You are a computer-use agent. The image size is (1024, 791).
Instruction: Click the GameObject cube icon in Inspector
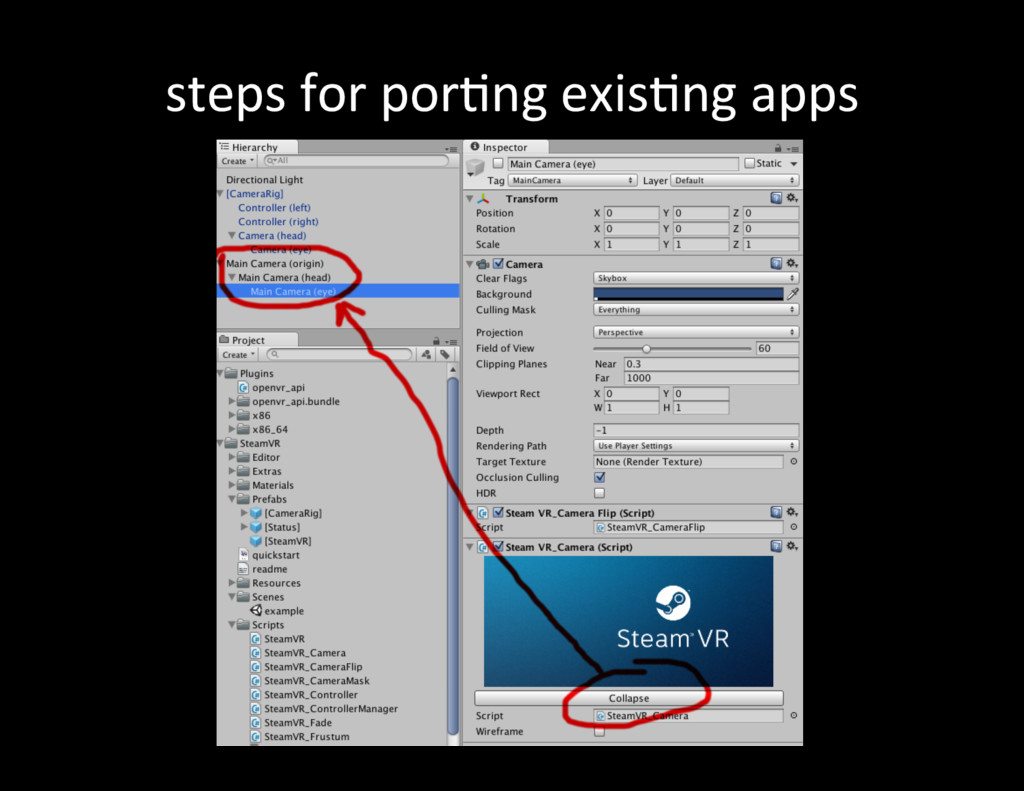475,168
